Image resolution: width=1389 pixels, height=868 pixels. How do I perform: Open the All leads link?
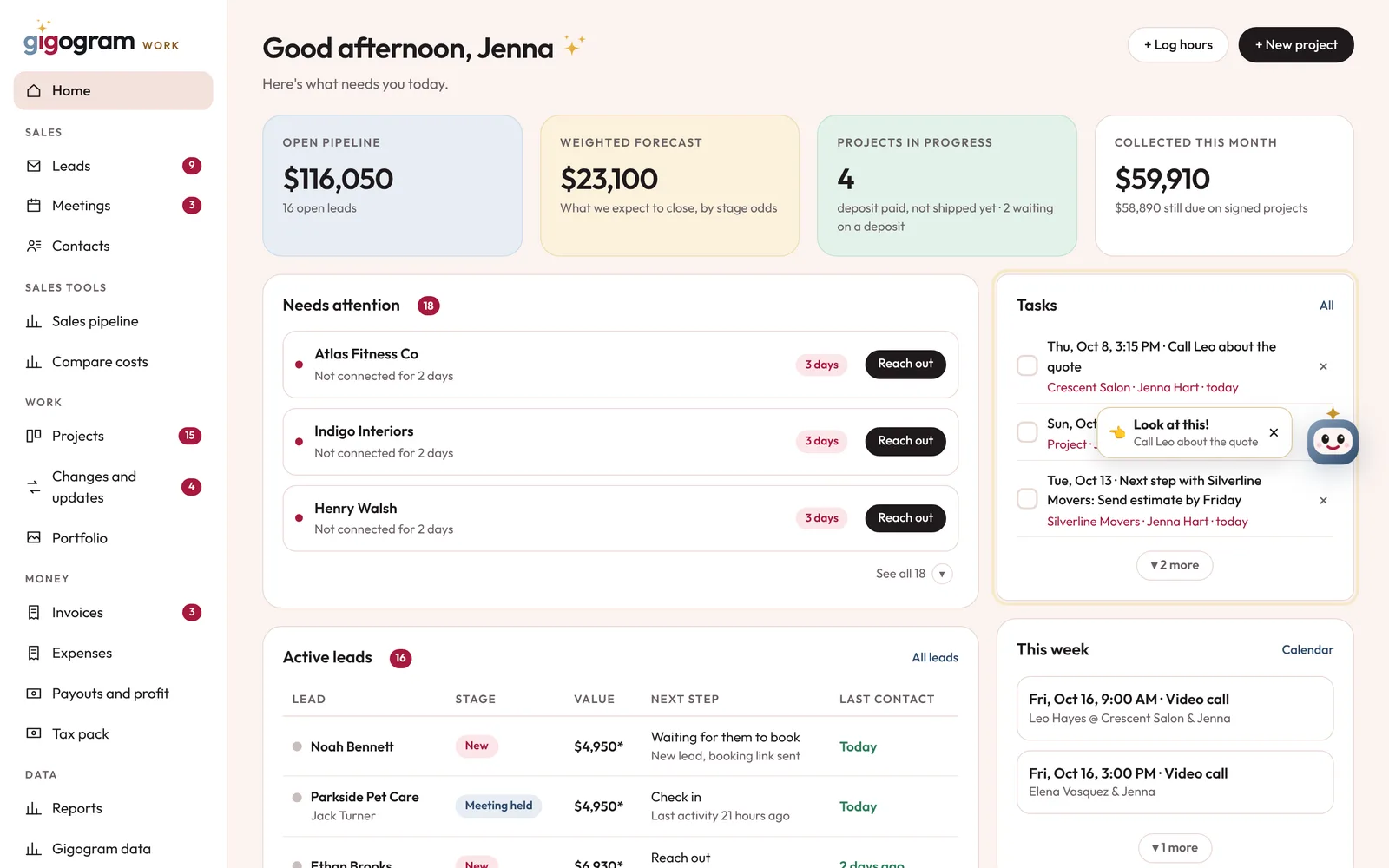(935, 658)
